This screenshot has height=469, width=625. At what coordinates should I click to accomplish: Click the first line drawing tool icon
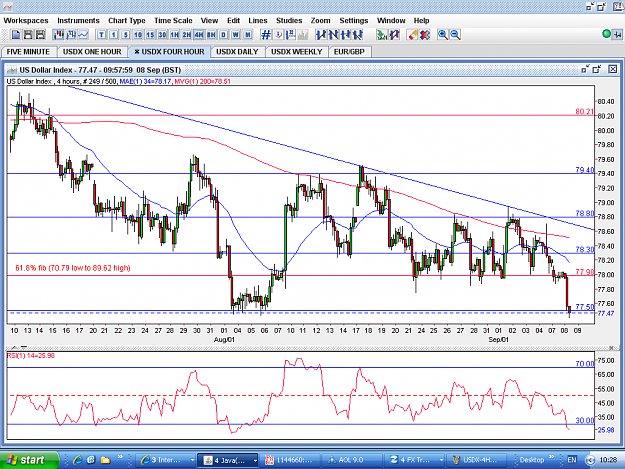(x=320, y=35)
